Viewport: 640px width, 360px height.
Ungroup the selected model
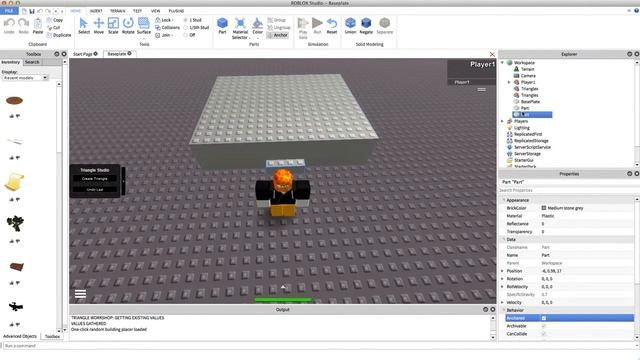(279, 27)
